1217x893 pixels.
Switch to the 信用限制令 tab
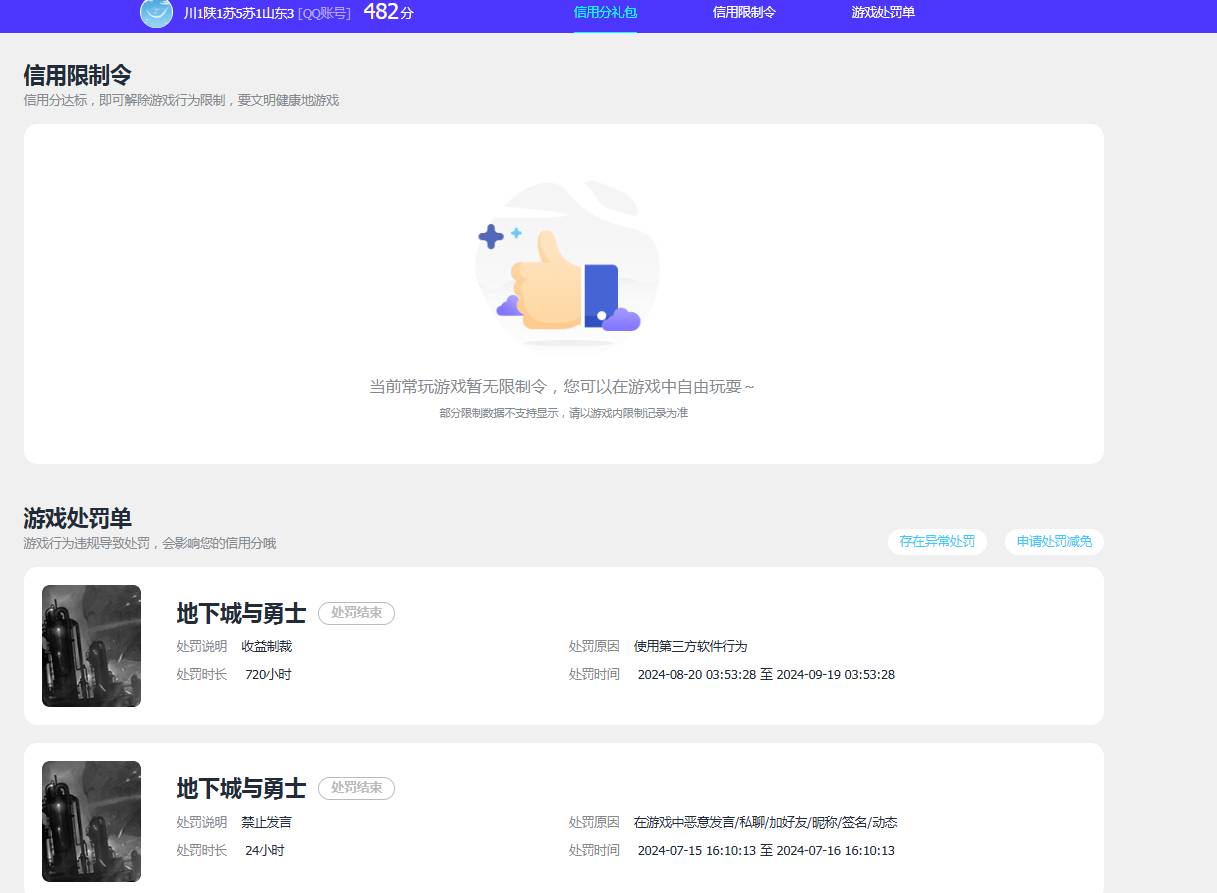pyautogui.click(x=743, y=15)
